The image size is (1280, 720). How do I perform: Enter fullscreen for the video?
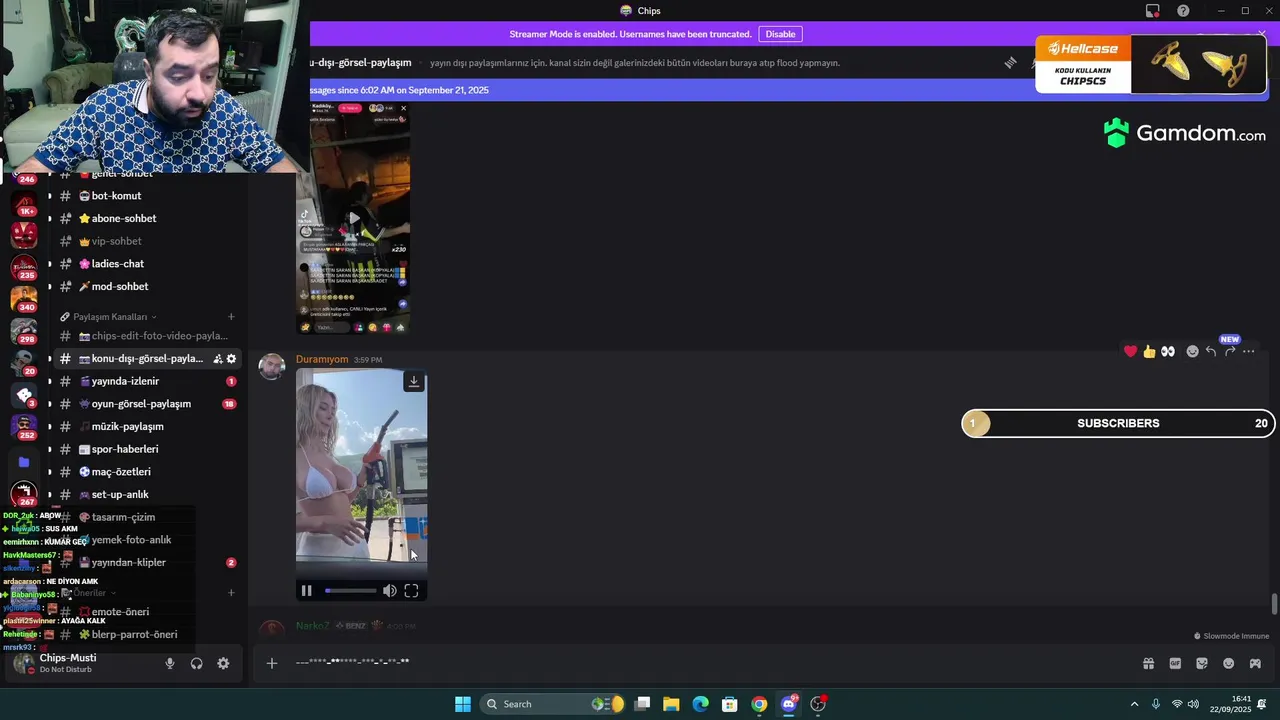click(411, 591)
